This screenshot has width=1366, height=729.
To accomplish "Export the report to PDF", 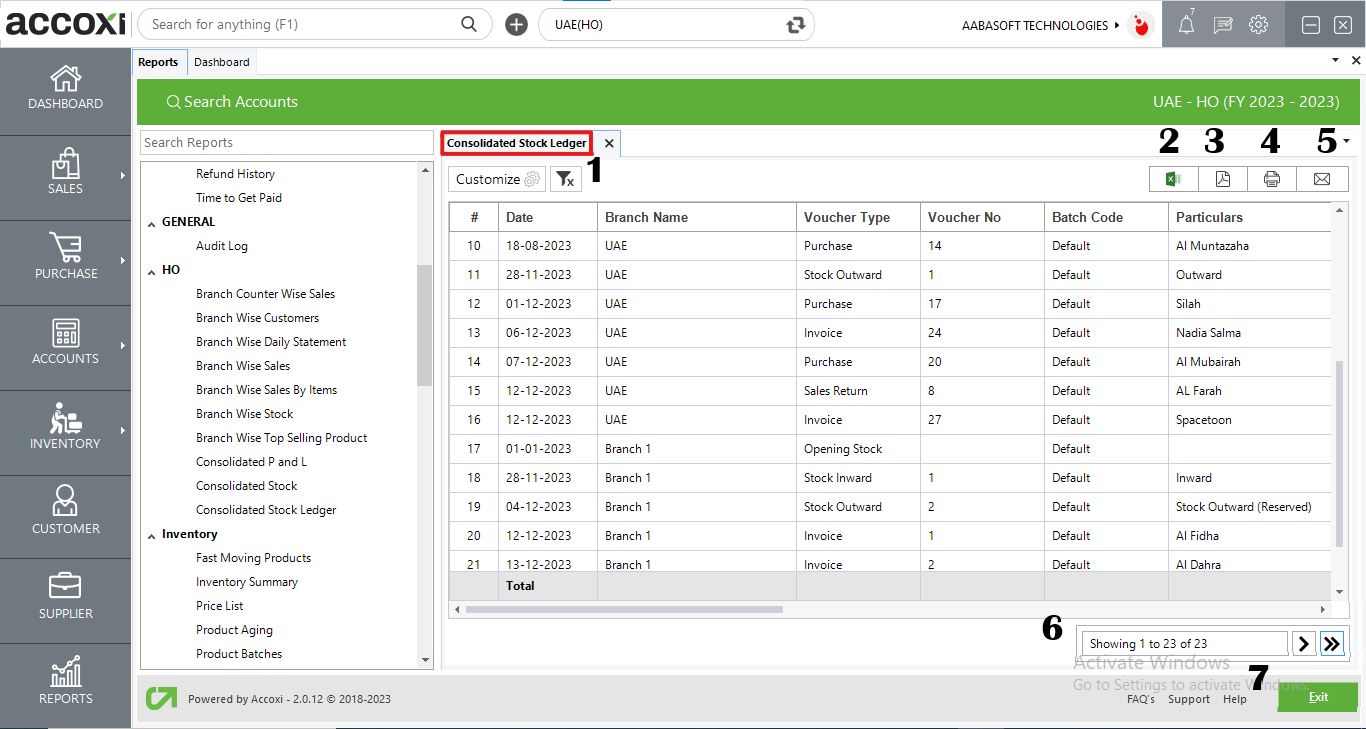I will [1222, 178].
